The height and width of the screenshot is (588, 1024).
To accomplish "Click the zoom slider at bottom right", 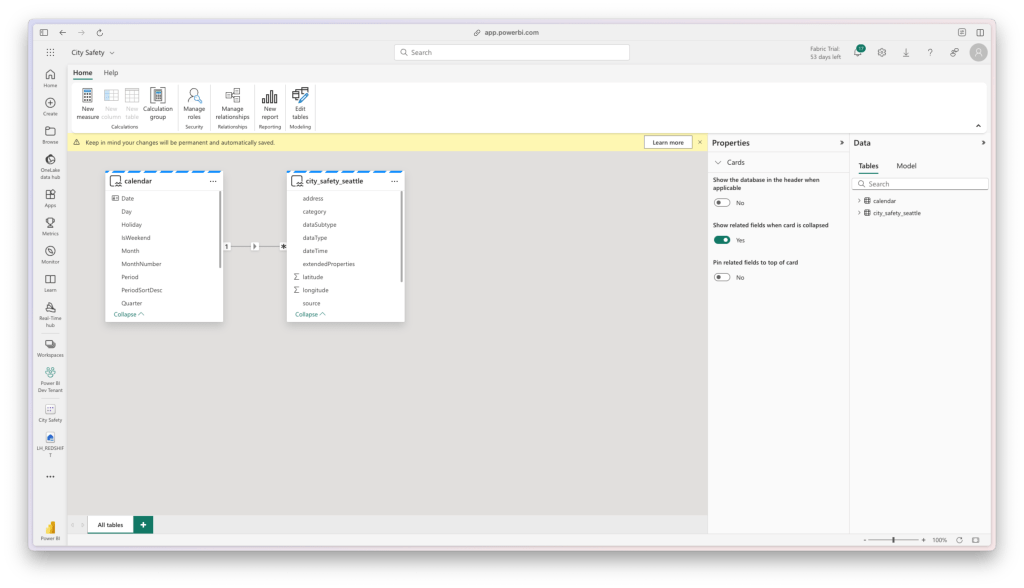I will click(x=892, y=540).
